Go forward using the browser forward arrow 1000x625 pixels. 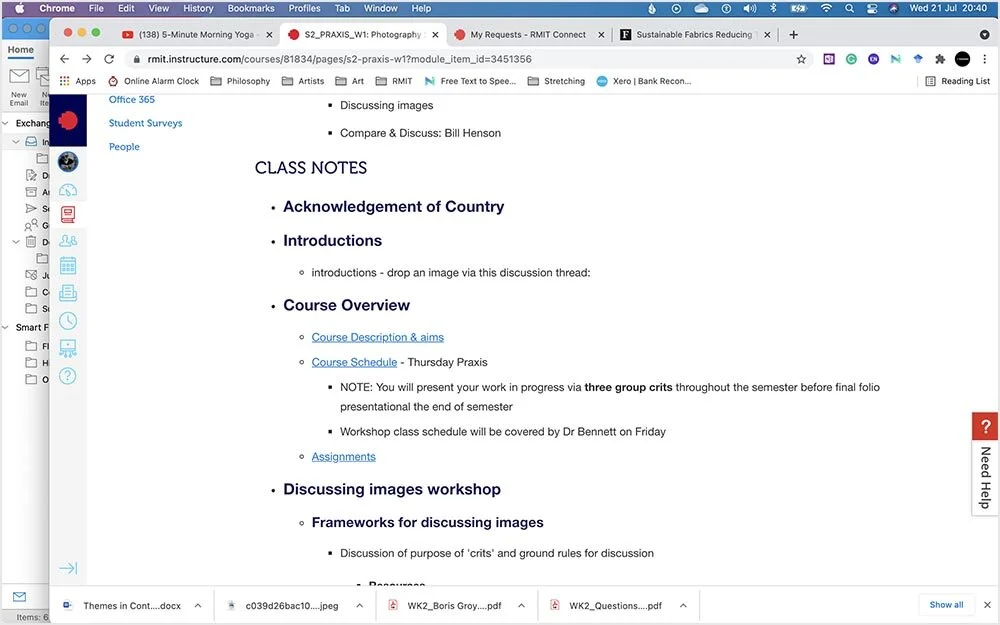click(87, 59)
